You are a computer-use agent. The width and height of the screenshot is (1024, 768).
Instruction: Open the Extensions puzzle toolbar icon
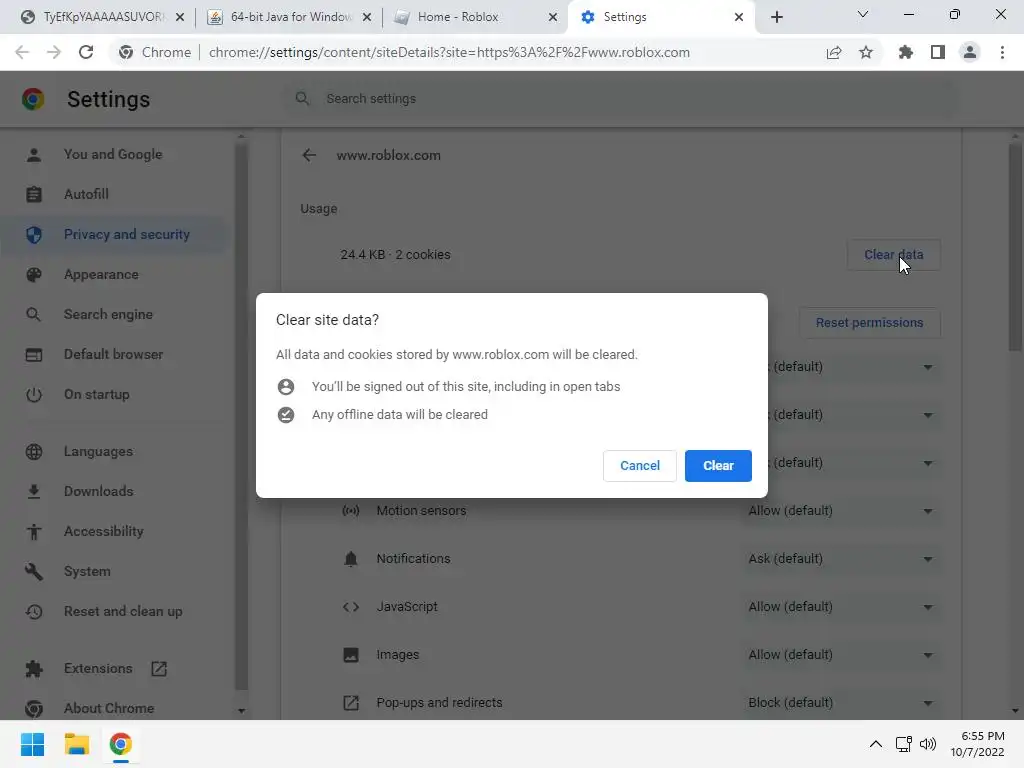pos(906,52)
